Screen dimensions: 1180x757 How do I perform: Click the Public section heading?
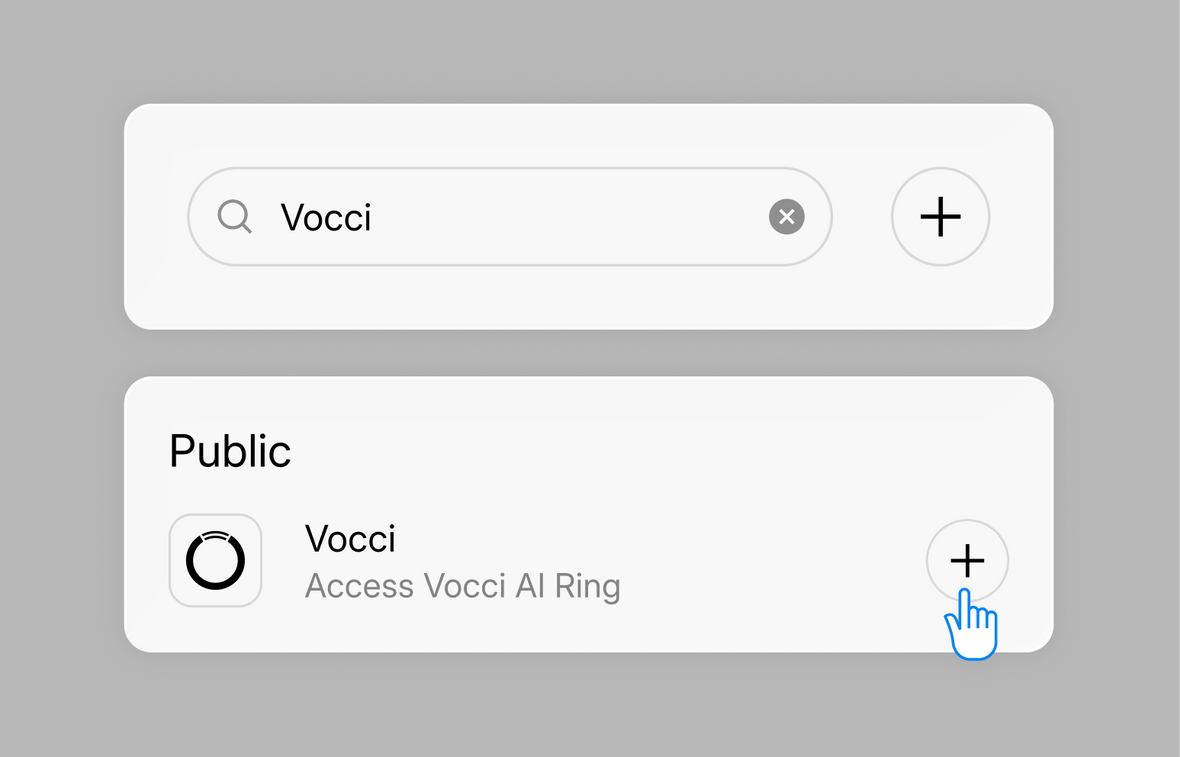click(230, 451)
